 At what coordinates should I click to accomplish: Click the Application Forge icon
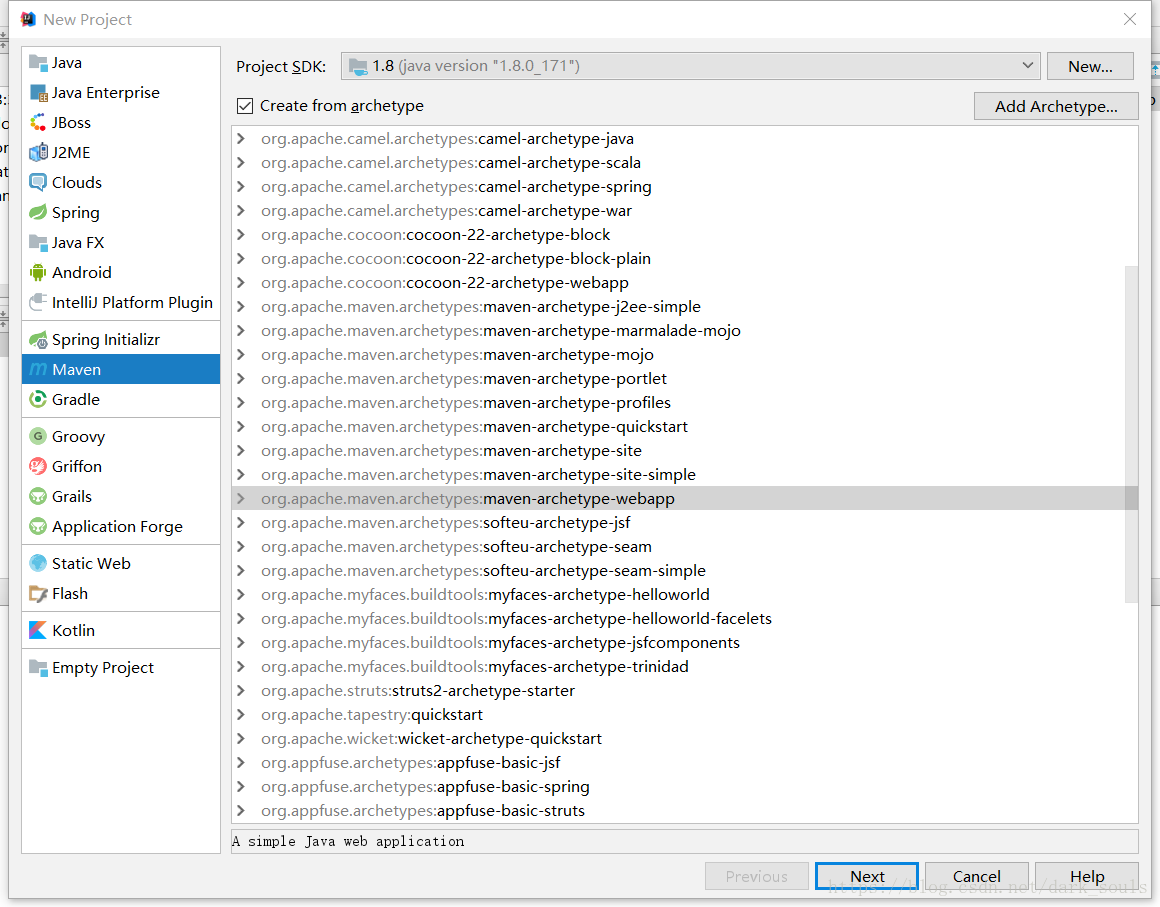(38, 527)
